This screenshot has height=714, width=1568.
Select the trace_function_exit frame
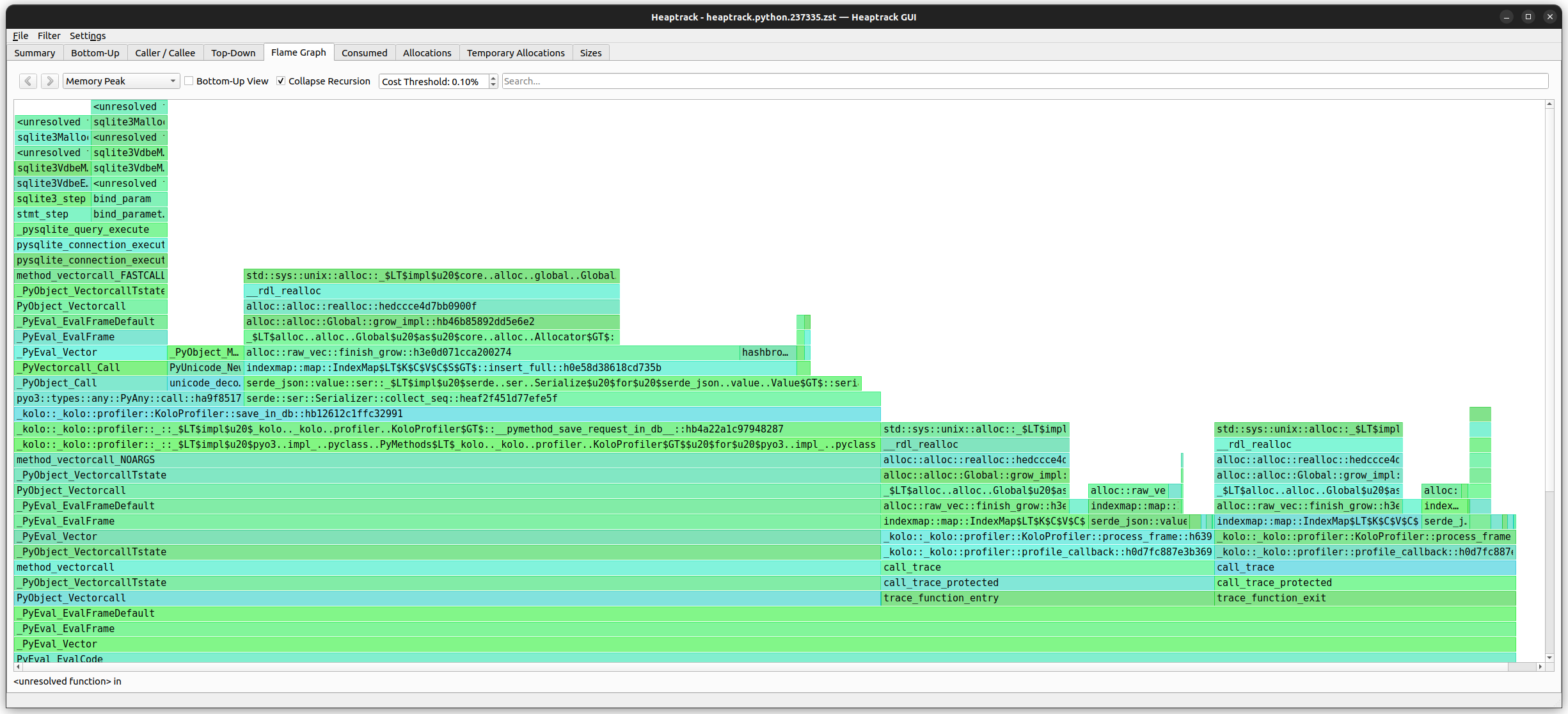[1365, 598]
